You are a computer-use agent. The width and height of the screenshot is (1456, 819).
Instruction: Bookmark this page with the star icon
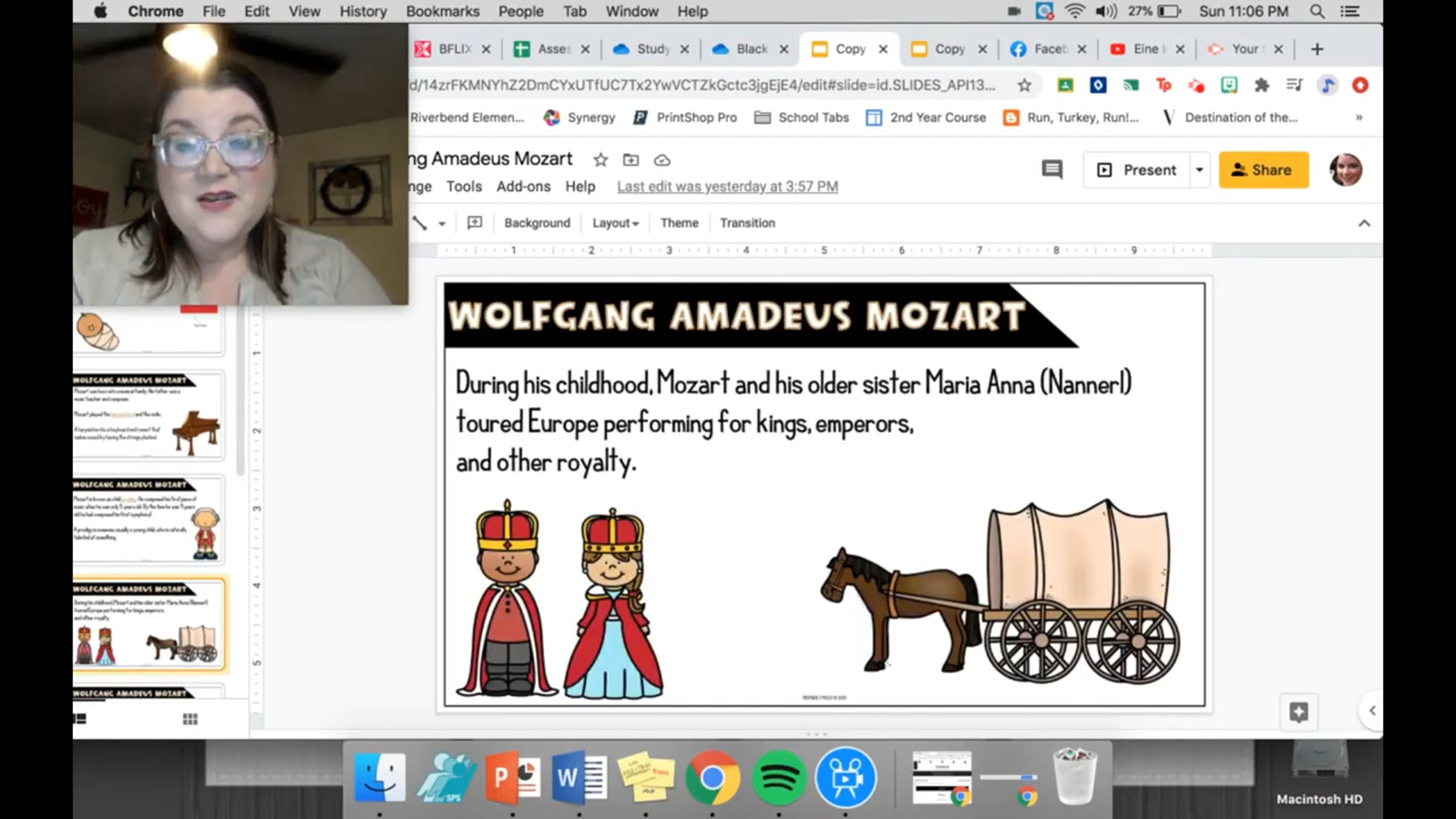pos(1024,86)
